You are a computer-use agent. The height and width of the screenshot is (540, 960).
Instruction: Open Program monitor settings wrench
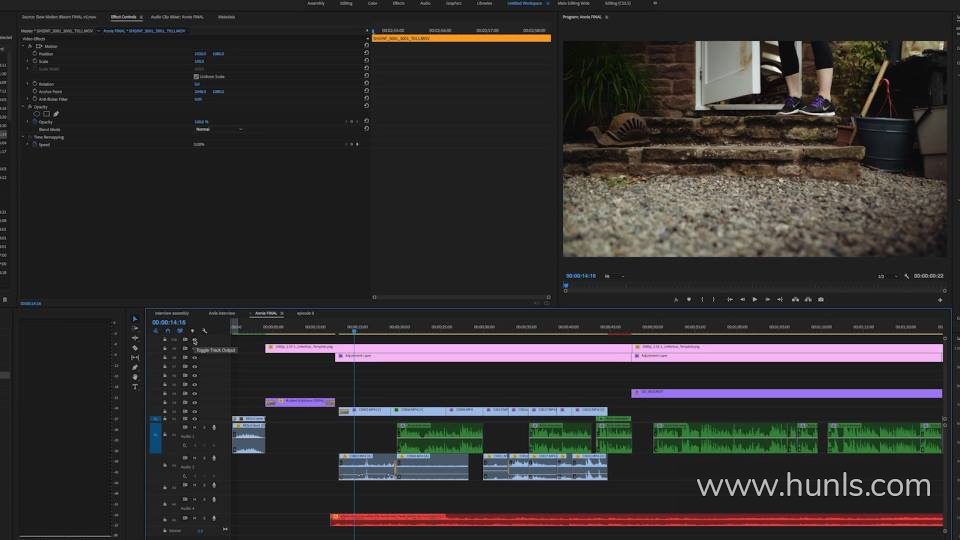tap(907, 276)
